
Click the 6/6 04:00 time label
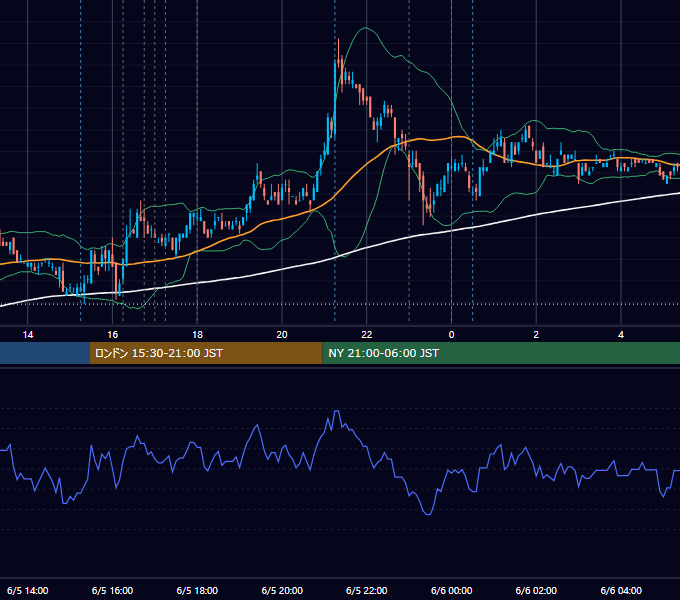coord(621,590)
